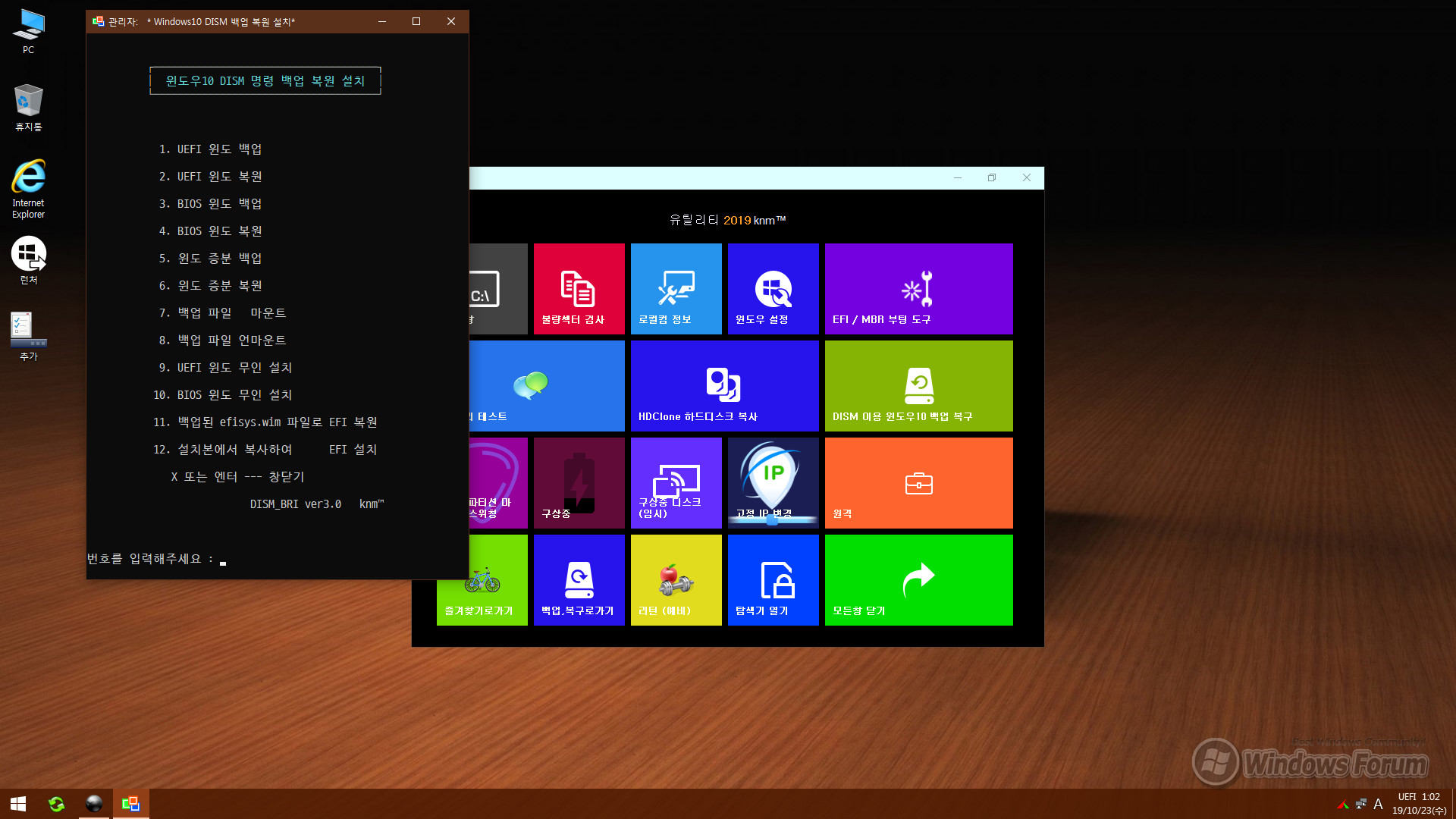Click the green 모든창 닫기 tile
Screen dimensions: 1456x819
[918, 580]
